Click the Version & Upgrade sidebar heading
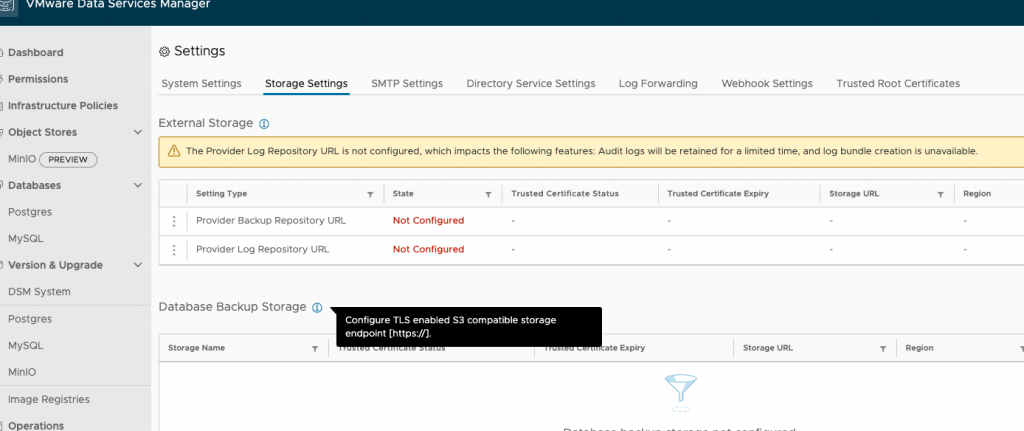 55,265
